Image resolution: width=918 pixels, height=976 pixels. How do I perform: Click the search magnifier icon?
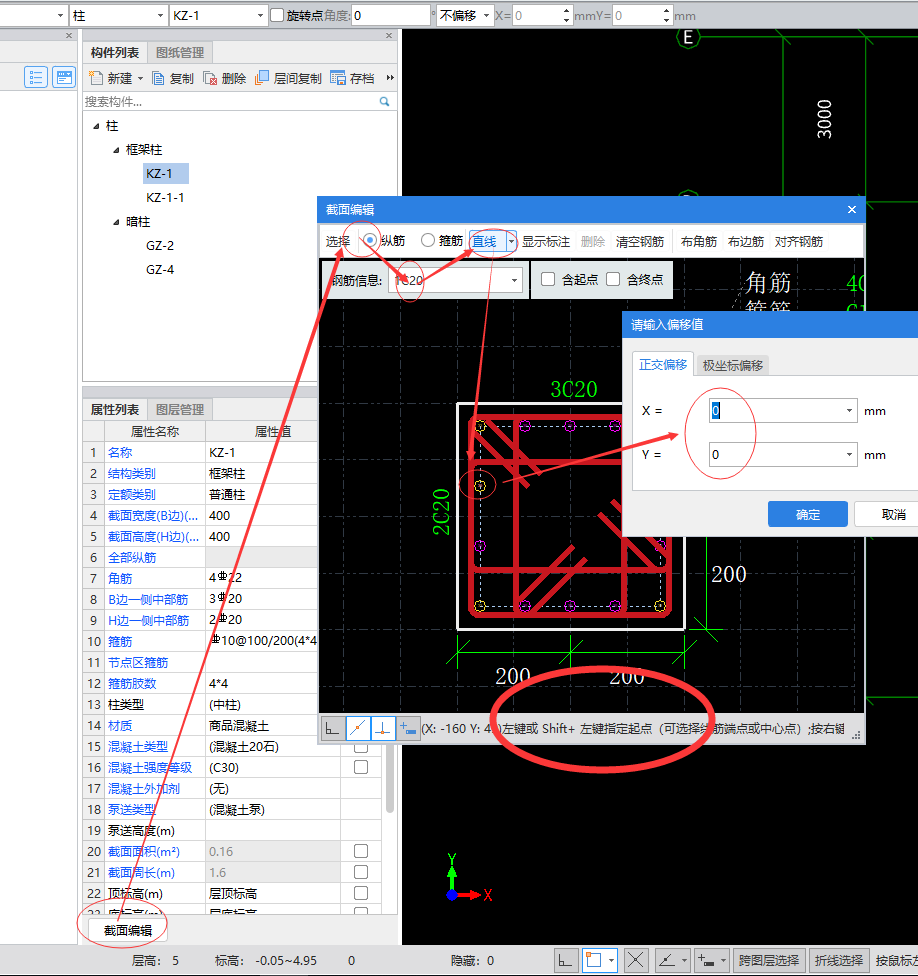[x=385, y=101]
